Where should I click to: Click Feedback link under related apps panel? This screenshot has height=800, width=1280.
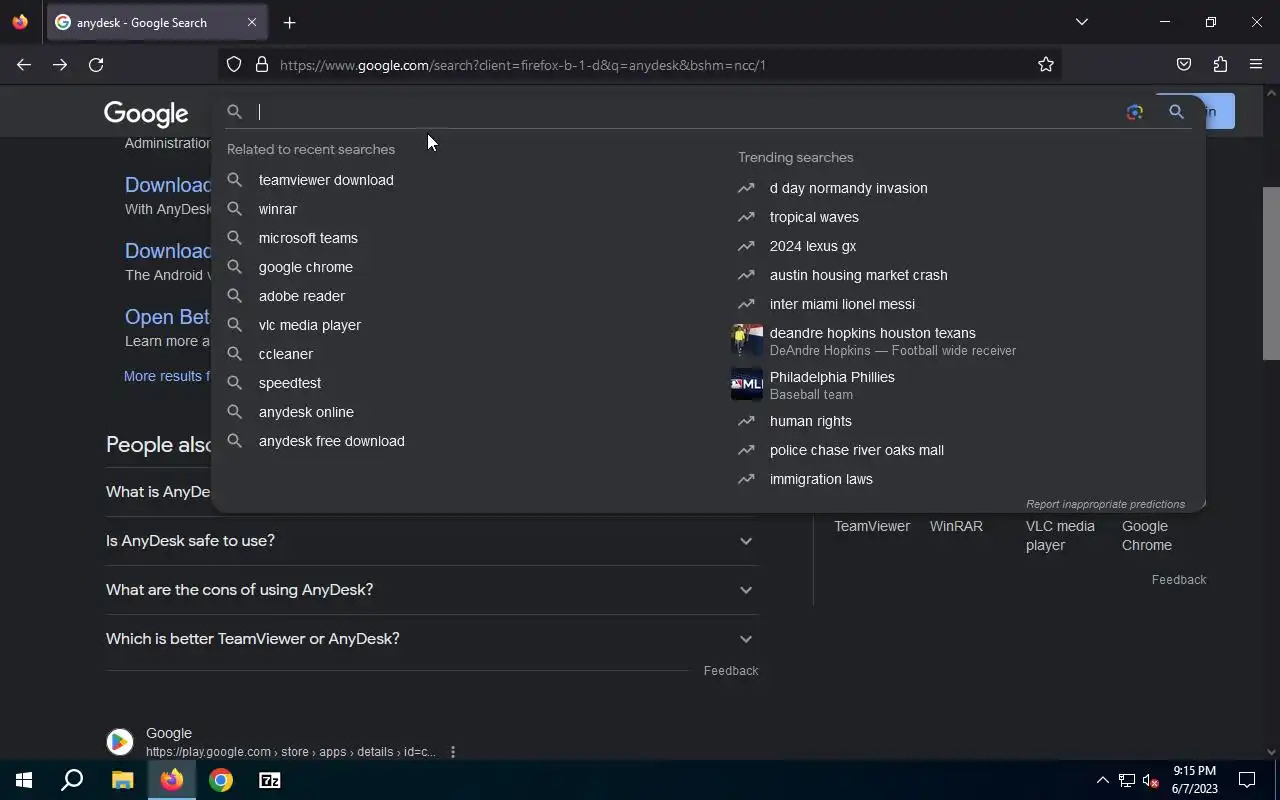(1179, 580)
